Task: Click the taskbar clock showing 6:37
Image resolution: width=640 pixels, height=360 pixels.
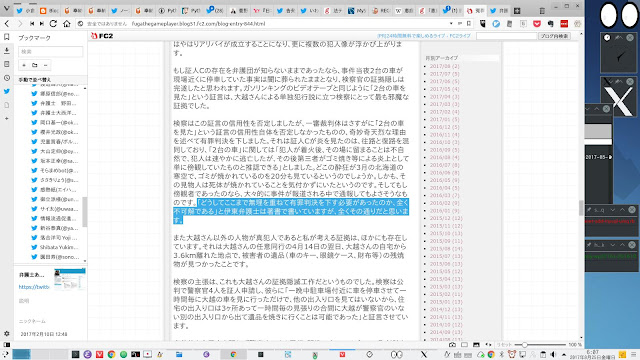Action: coord(592,354)
